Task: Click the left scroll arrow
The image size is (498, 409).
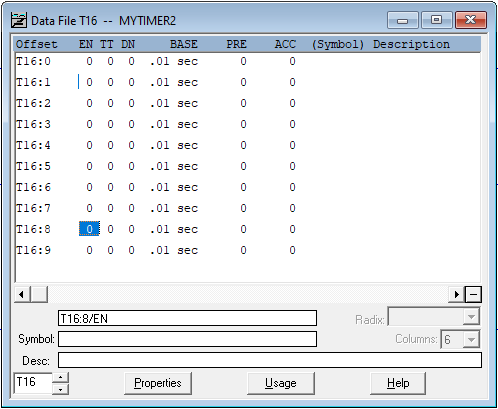Action: click(22, 294)
